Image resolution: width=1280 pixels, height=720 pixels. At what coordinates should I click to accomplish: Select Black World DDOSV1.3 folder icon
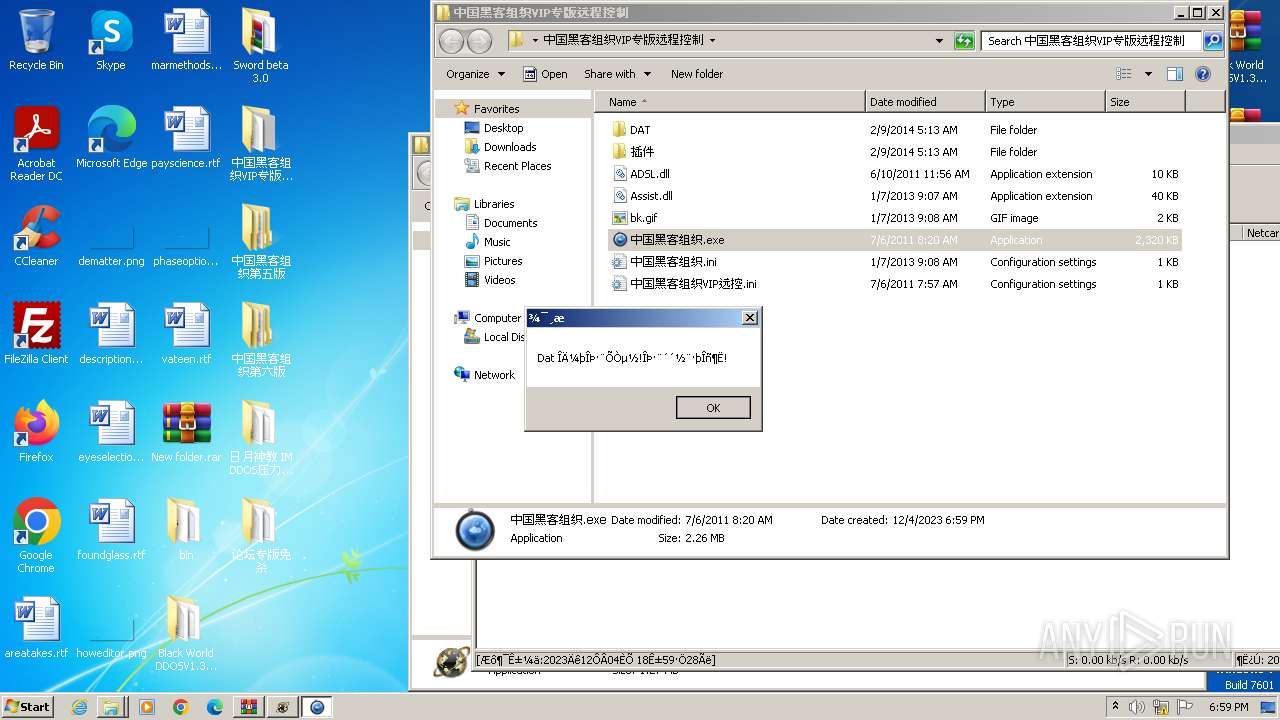click(x=186, y=634)
